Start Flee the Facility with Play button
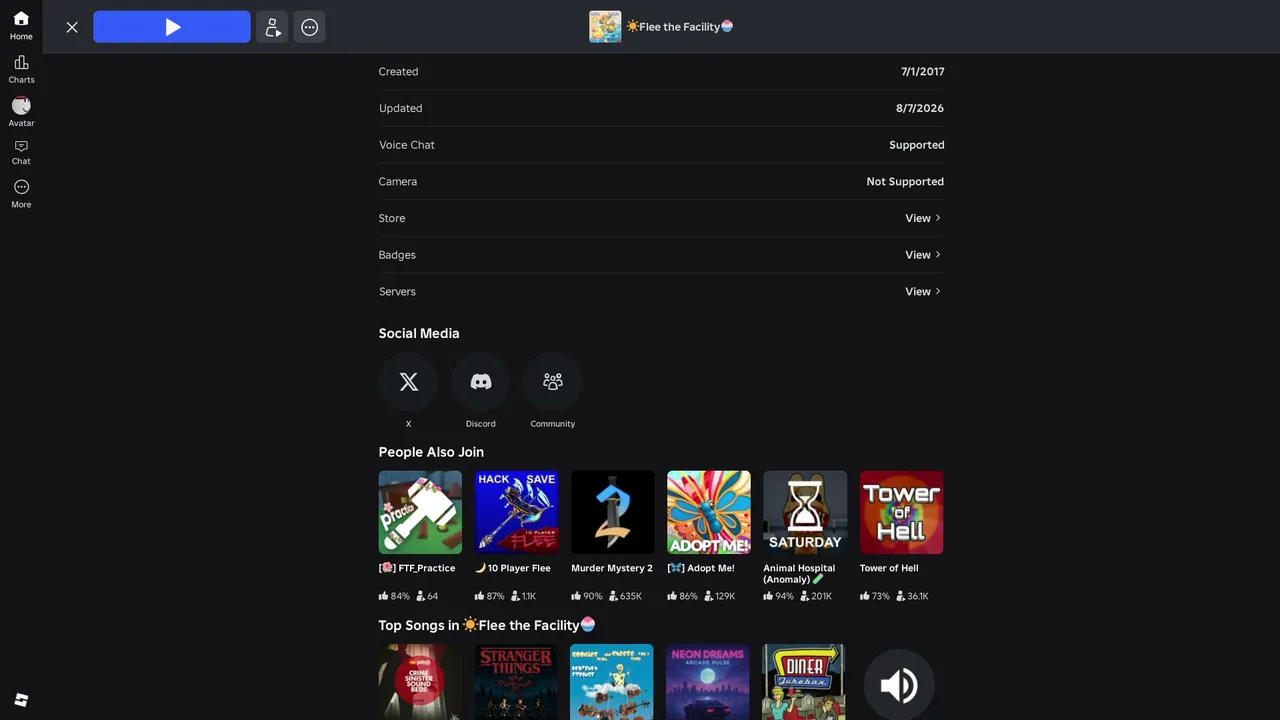1280x720 pixels. [172, 27]
